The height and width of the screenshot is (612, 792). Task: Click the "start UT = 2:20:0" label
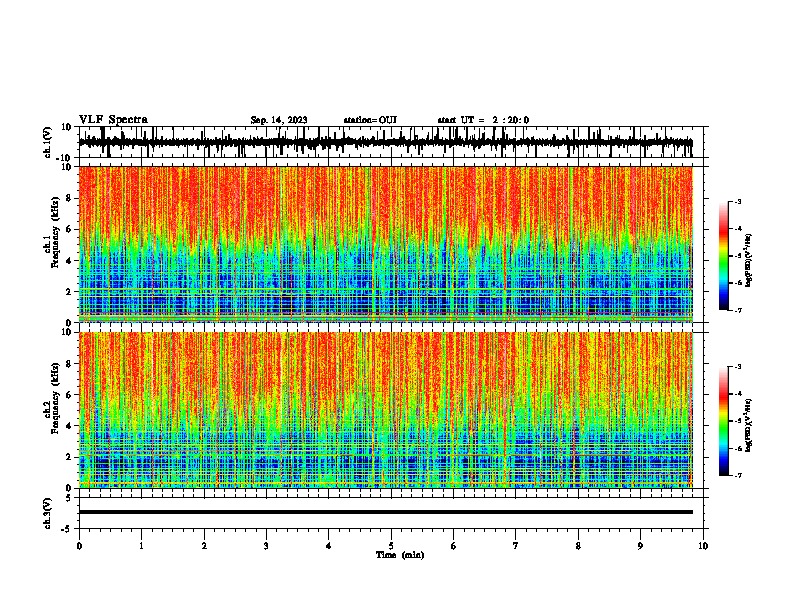point(483,120)
